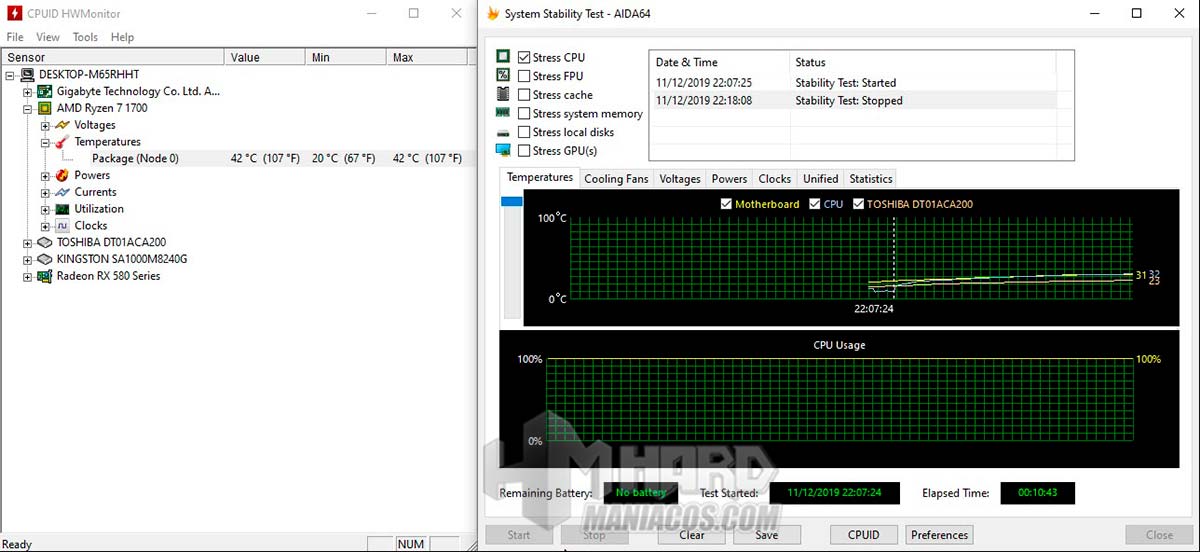Select the Stability Test: Stopped log entry
Screen dimensions: 1200x552
click(x=853, y=101)
